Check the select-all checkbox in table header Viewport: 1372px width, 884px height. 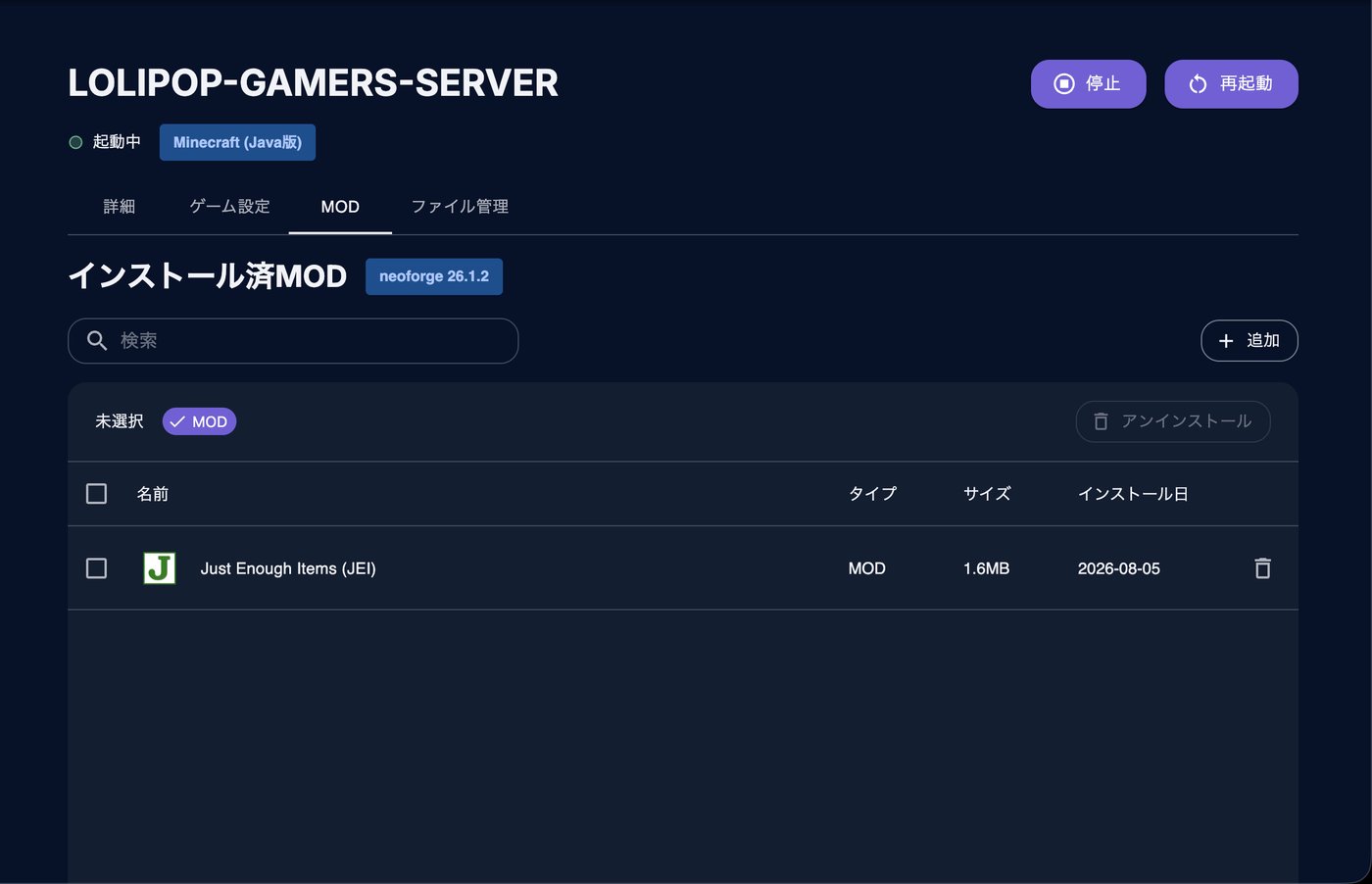pyautogui.click(x=96, y=494)
